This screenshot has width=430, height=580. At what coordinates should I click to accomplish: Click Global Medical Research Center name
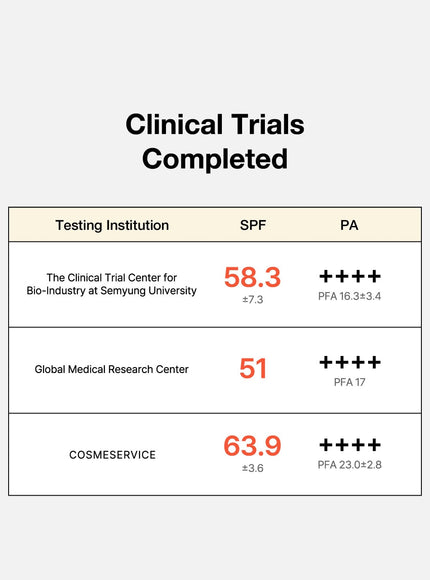111,369
